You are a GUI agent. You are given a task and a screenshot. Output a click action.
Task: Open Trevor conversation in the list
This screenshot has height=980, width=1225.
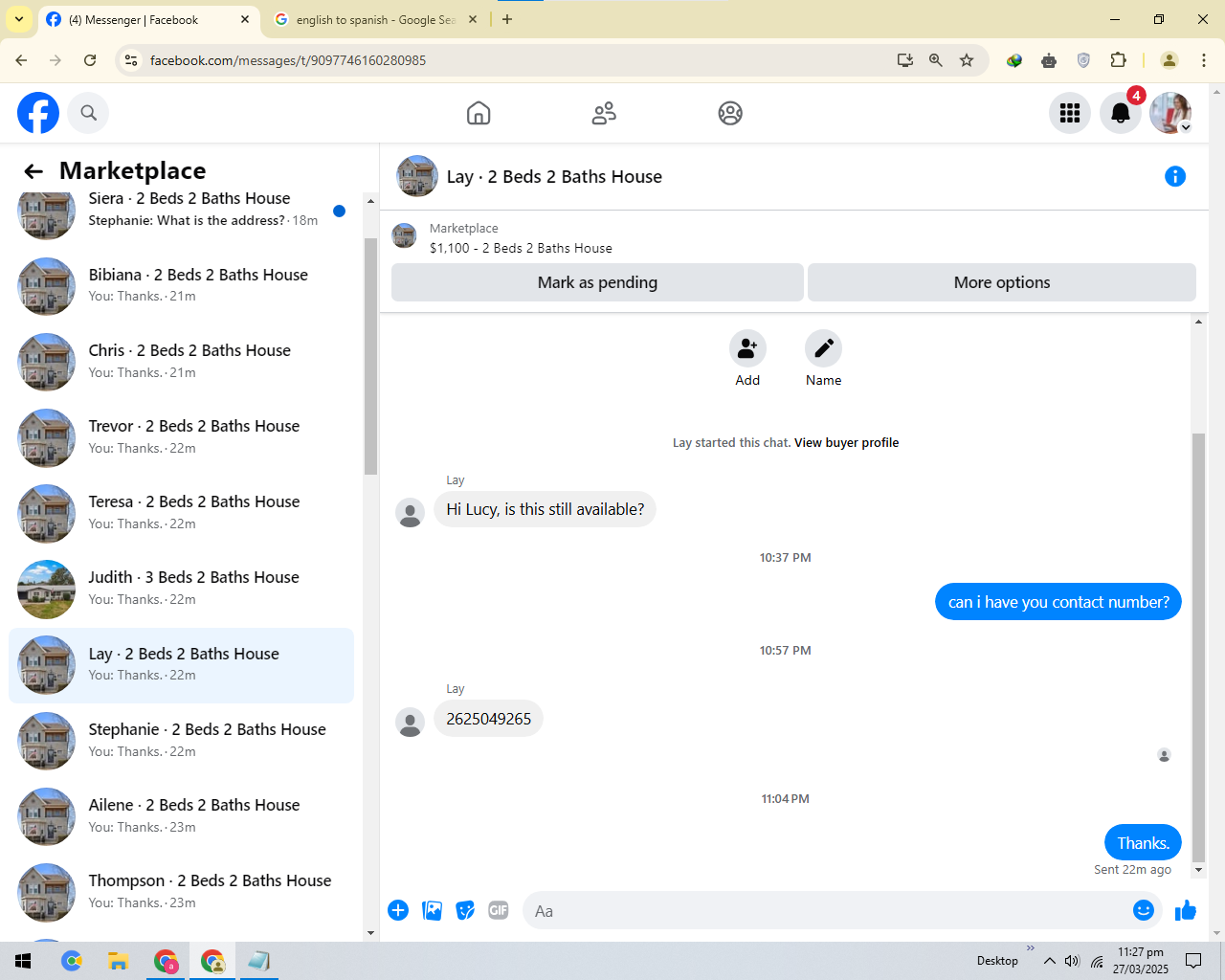pos(182,436)
